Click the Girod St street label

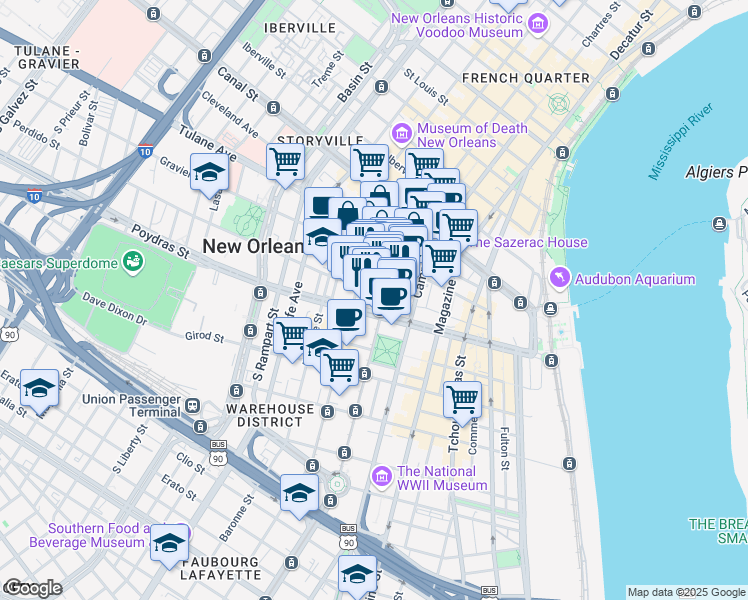(205, 337)
